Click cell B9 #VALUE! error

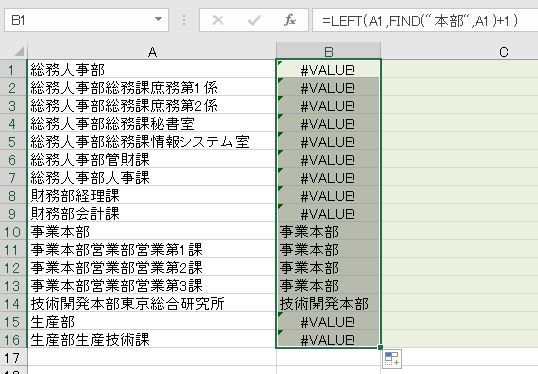click(328, 213)
